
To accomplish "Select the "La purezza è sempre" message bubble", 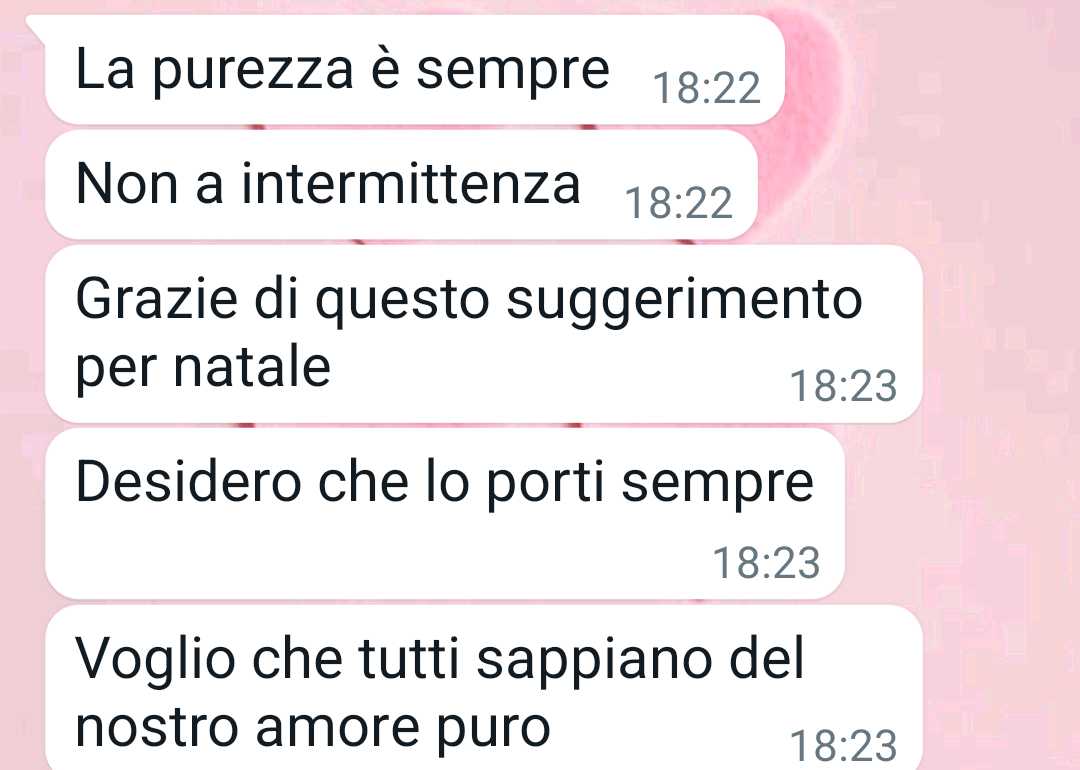I will point(415,70).
